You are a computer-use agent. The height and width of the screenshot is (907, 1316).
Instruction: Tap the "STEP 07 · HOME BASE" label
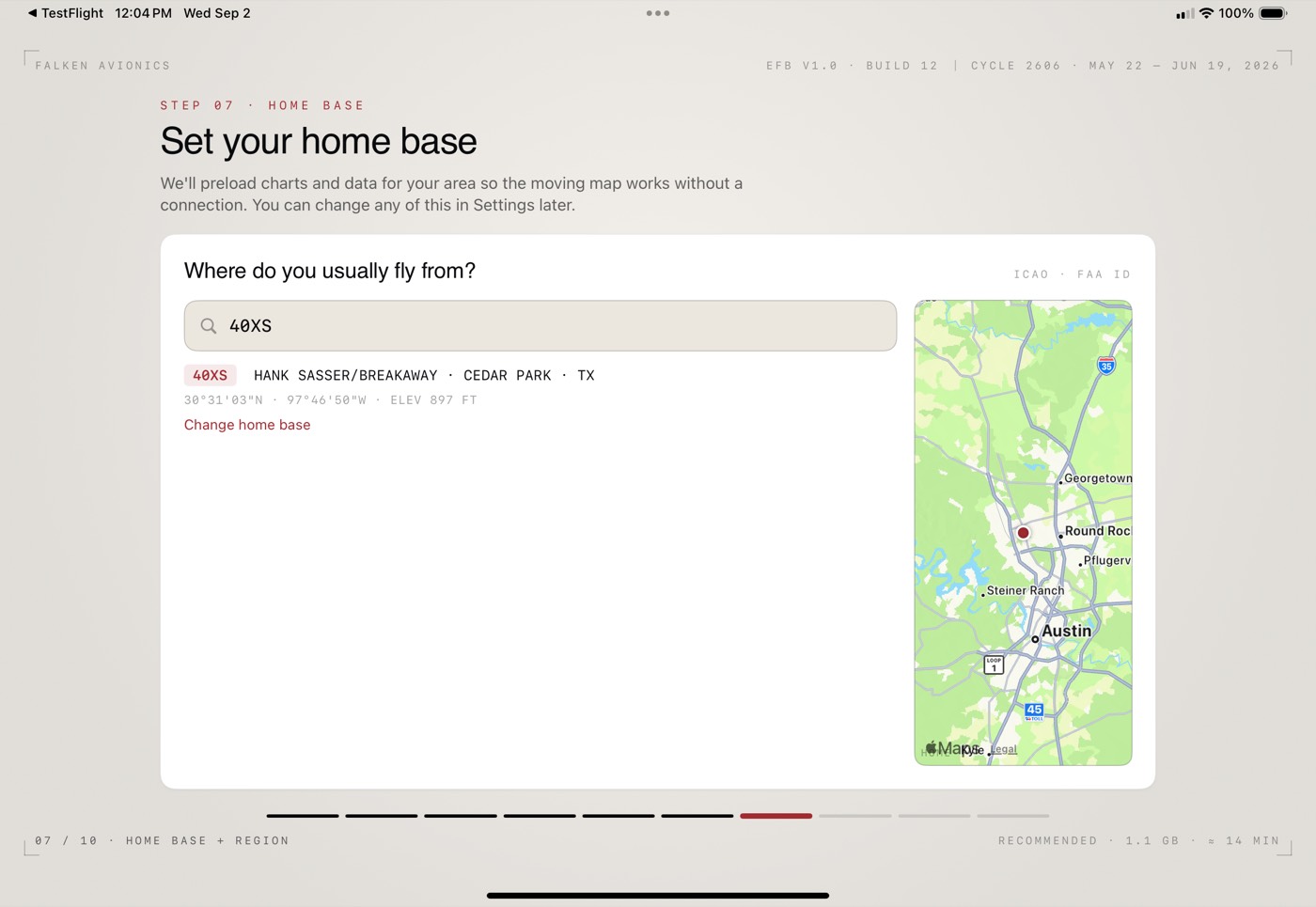[x=262, y=105]
